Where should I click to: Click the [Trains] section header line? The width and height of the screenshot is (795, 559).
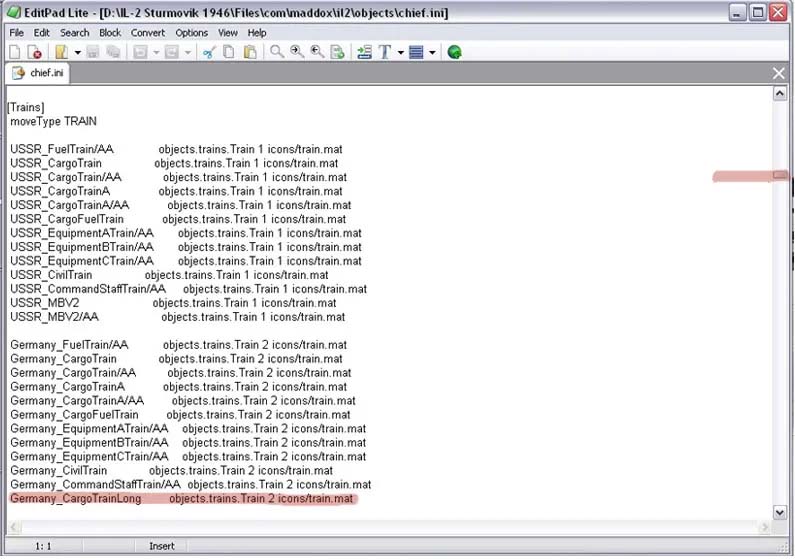[x=26, y=107]
